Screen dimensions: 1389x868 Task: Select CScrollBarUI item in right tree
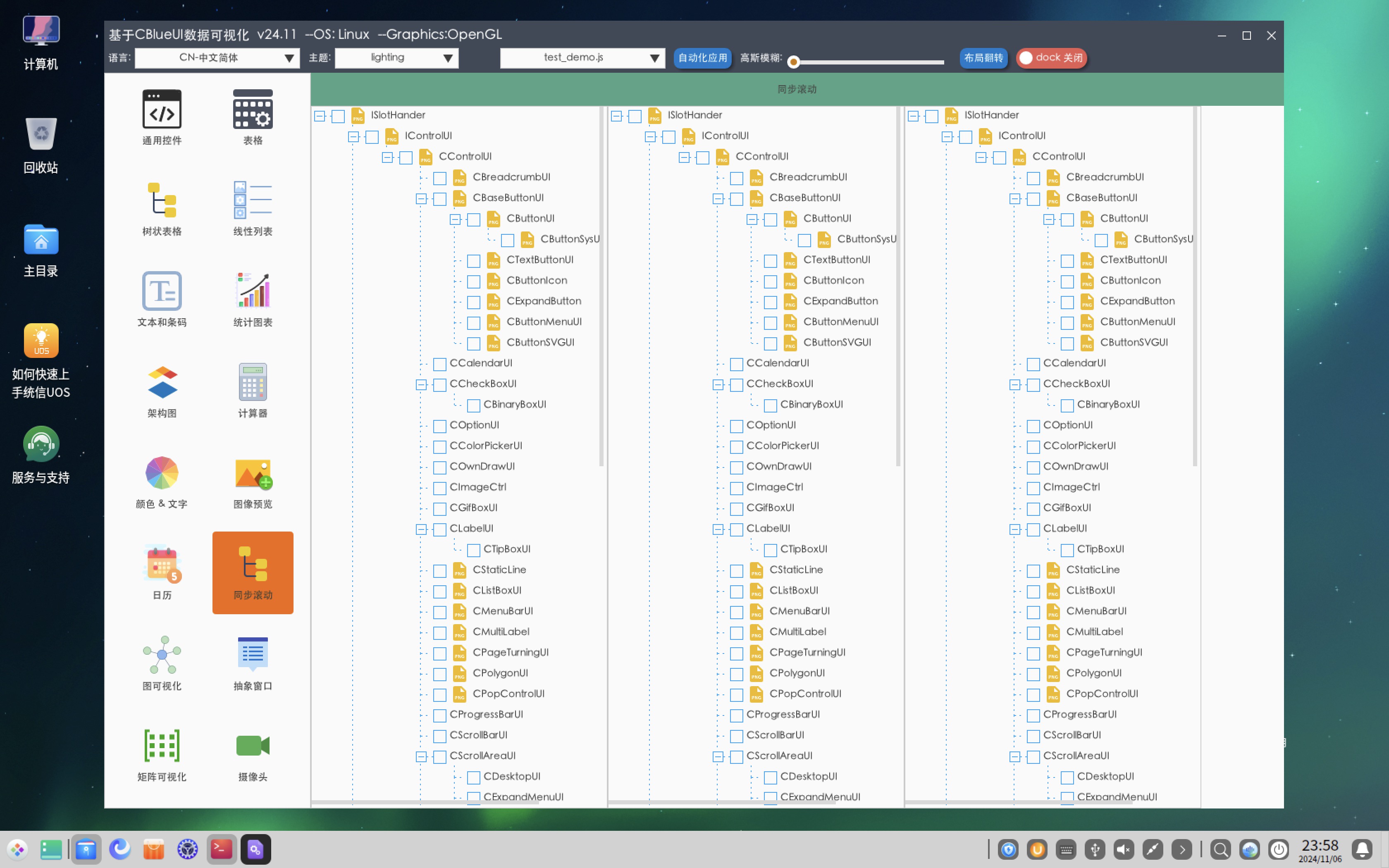(x=1072, y=735)
